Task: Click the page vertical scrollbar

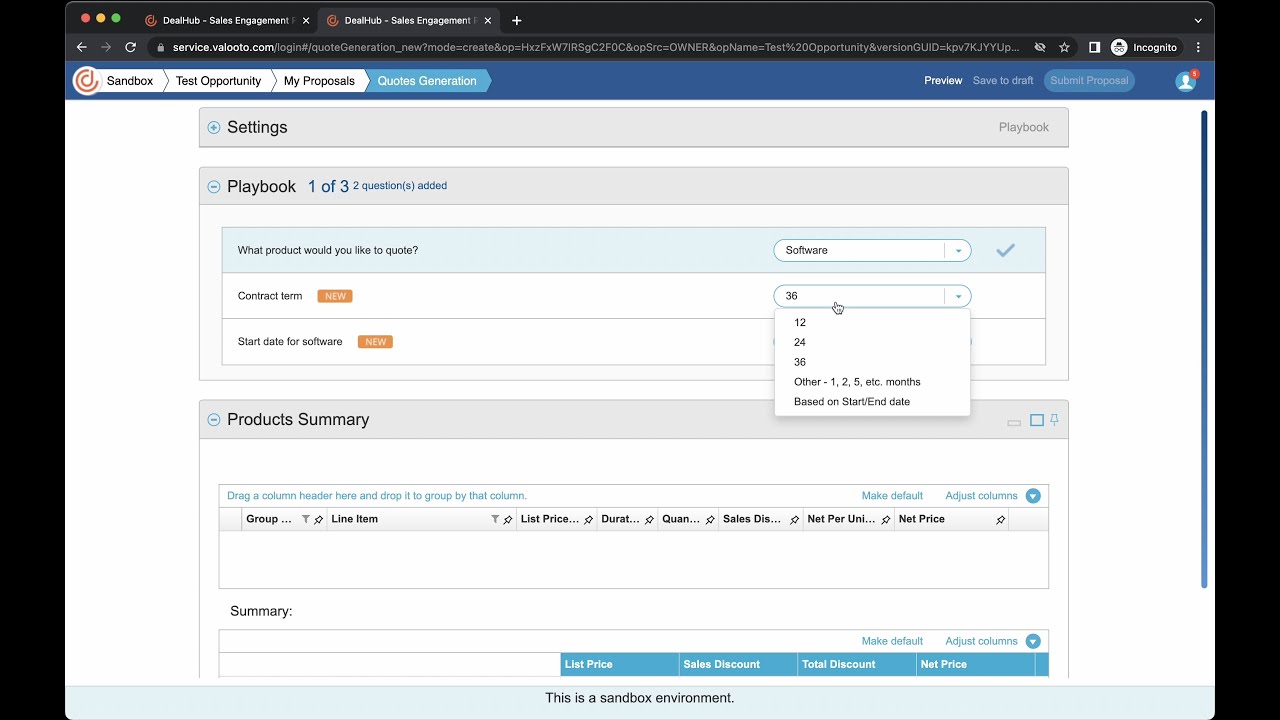Action: (x=1204, y=349)
